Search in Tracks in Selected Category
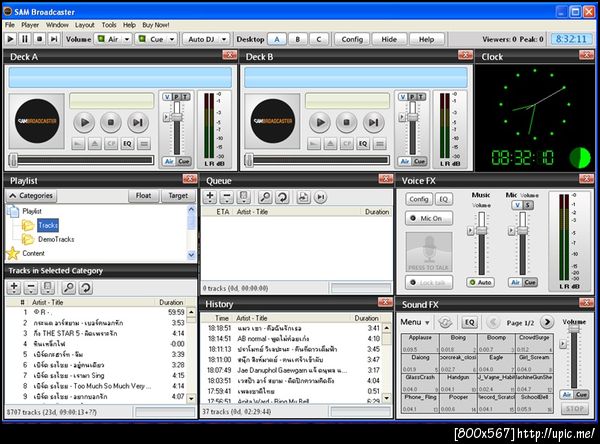 coord(69,287)
